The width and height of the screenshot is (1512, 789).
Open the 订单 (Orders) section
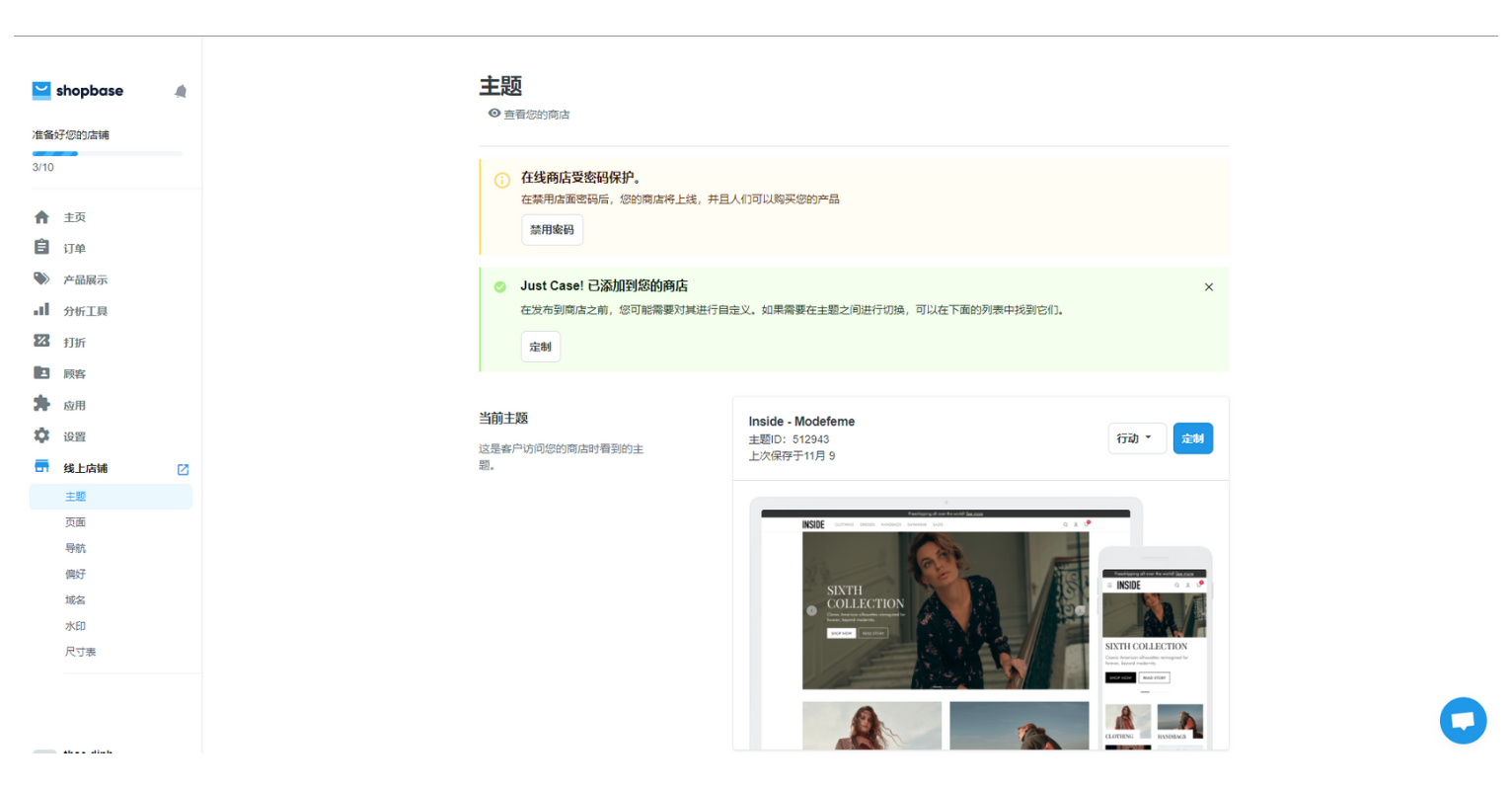point(76,248)
